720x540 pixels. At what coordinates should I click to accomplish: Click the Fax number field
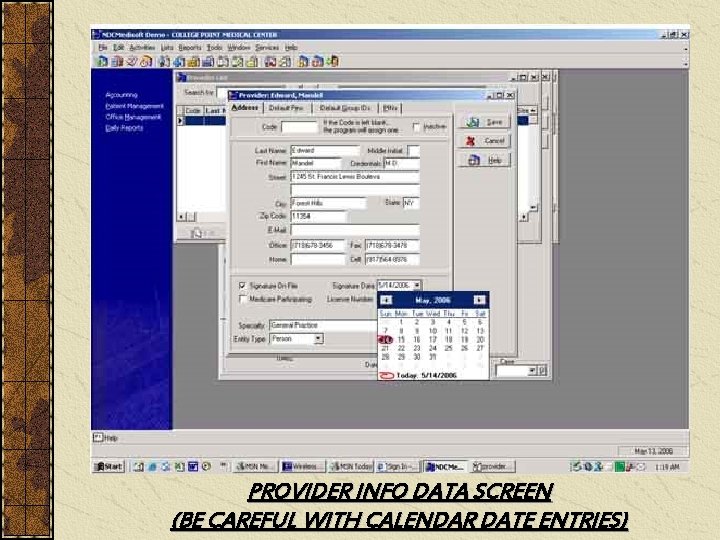tap(392, 246)
